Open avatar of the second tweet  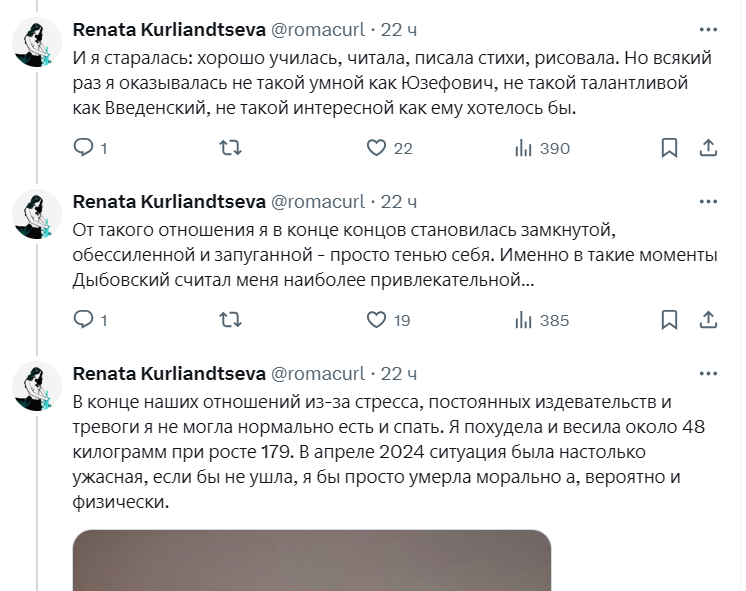[37, 214]
